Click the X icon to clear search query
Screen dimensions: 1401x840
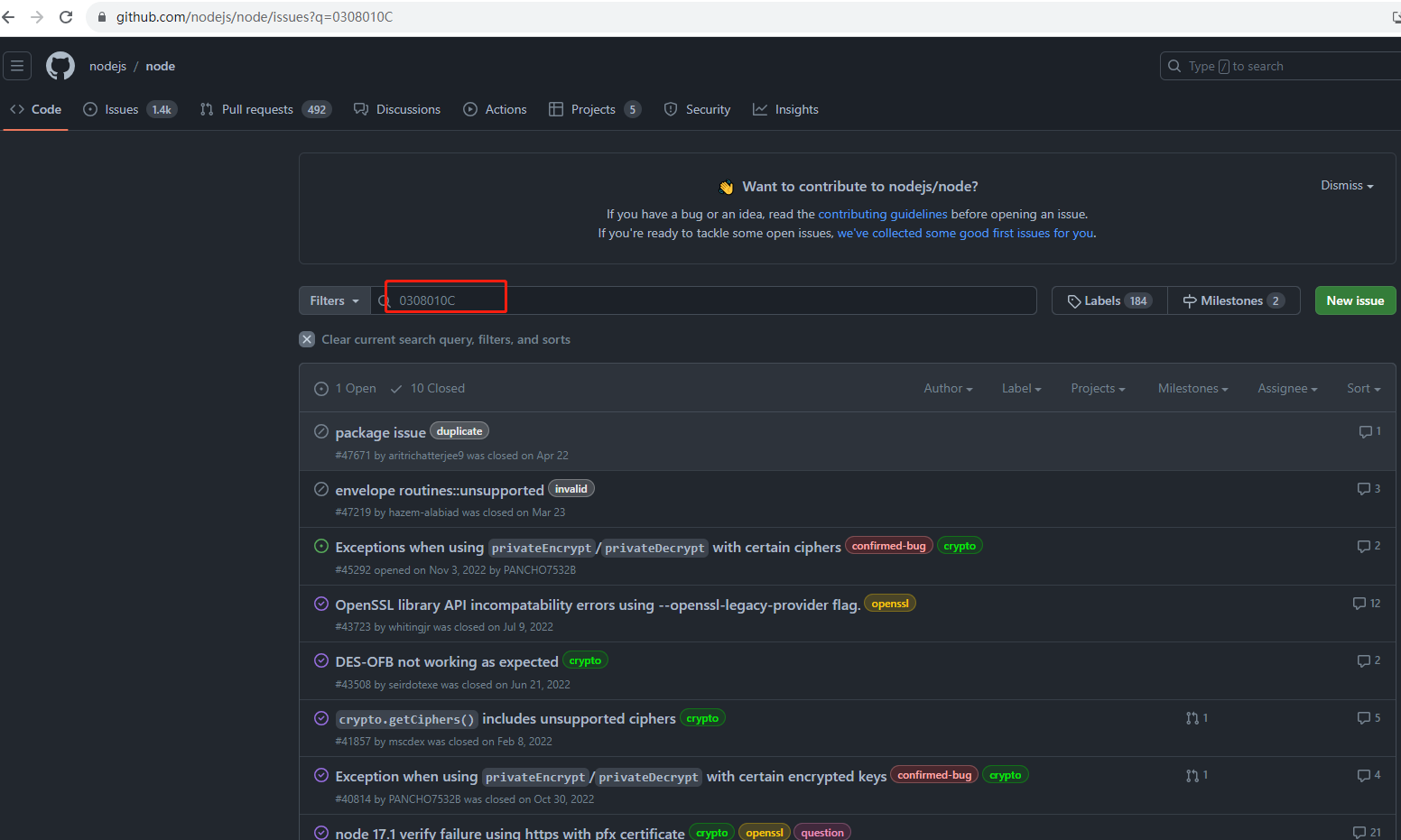tap(307, 339)
